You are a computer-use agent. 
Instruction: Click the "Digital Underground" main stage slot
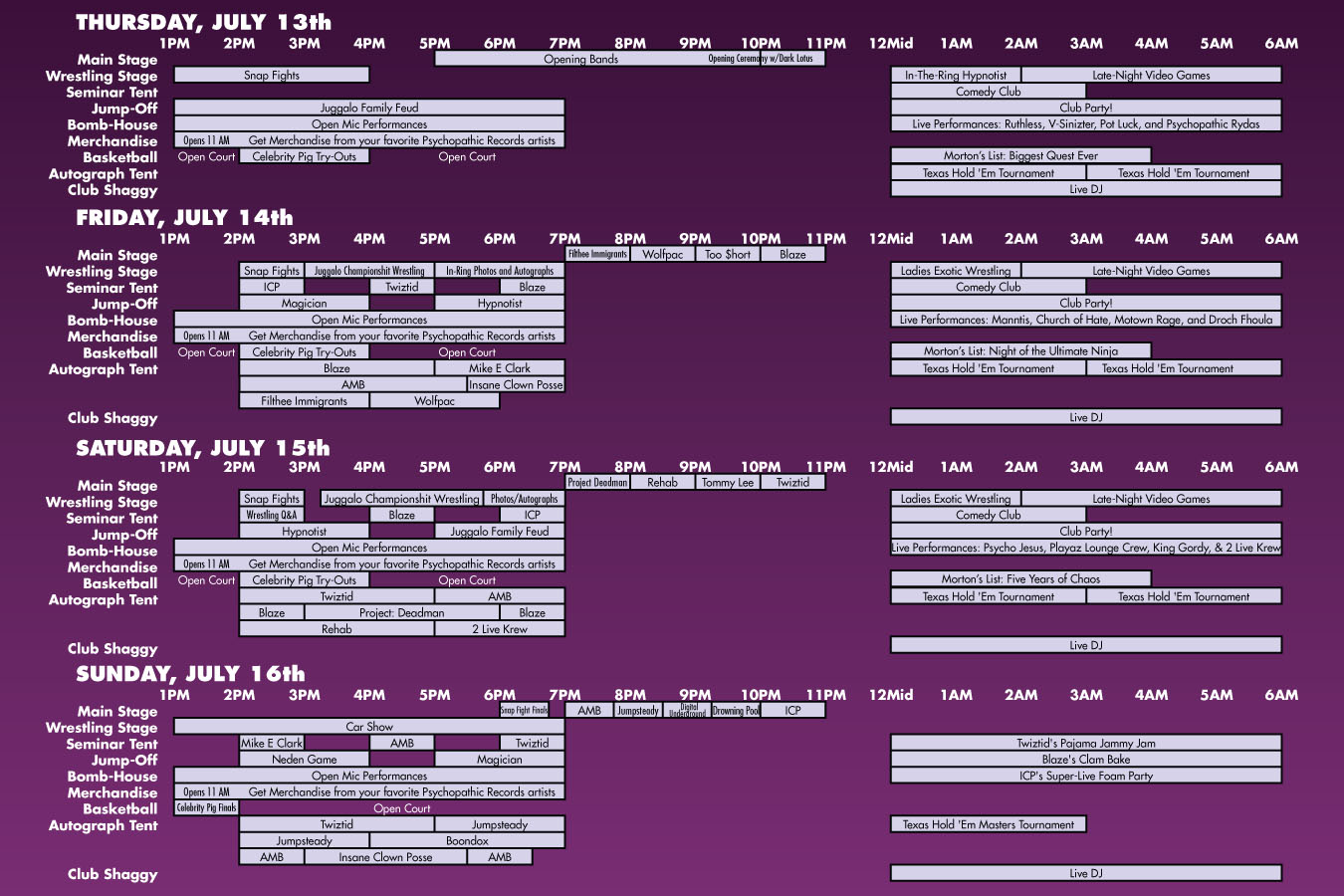pos(687,710)
